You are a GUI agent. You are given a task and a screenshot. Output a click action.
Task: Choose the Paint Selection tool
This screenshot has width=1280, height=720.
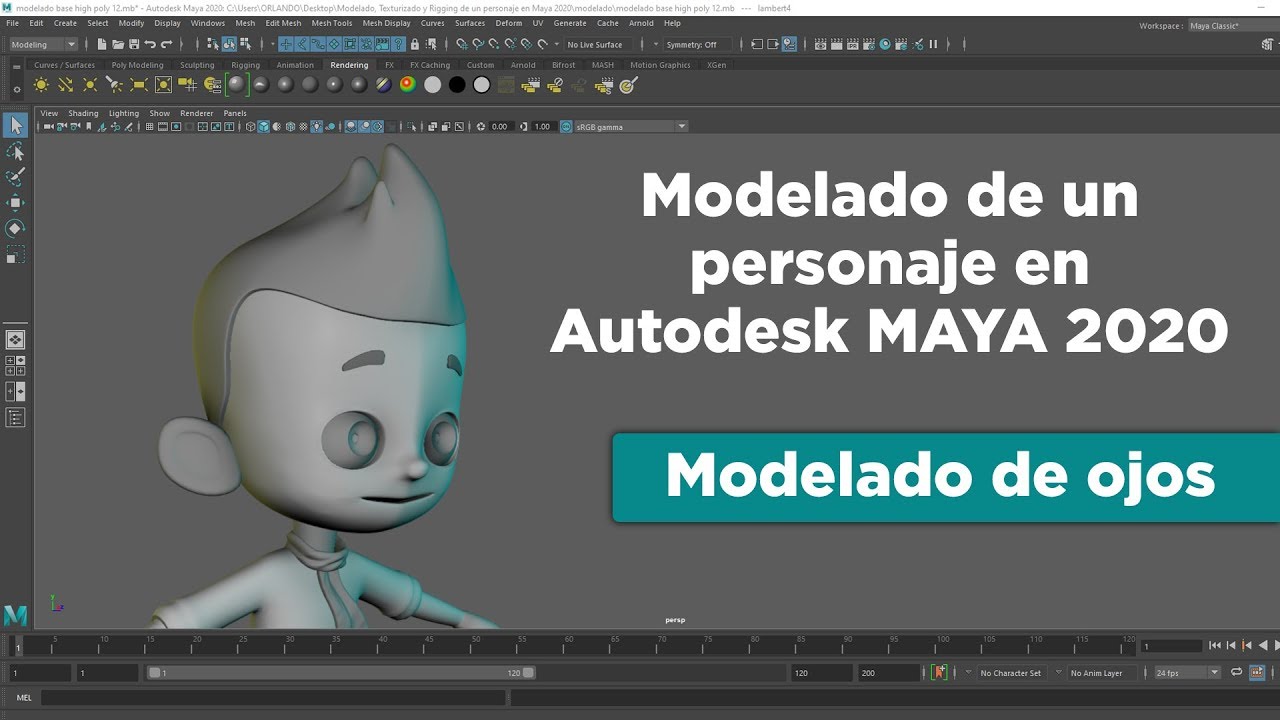pyautogui.click(x=15, y=177)
